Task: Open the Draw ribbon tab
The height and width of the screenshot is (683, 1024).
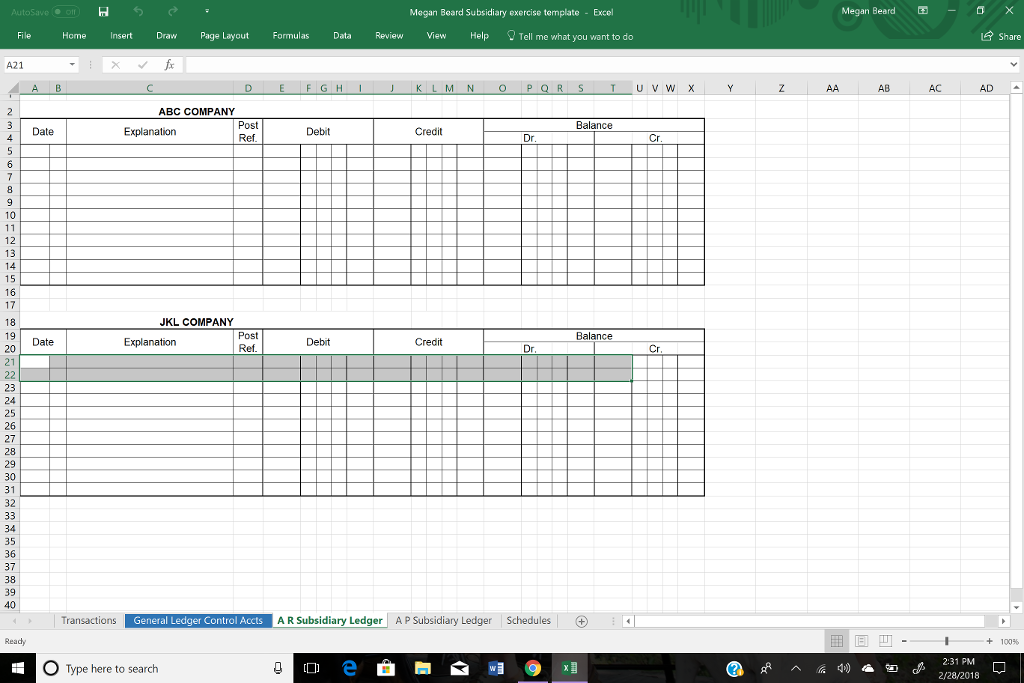Action: pos(167,36)
